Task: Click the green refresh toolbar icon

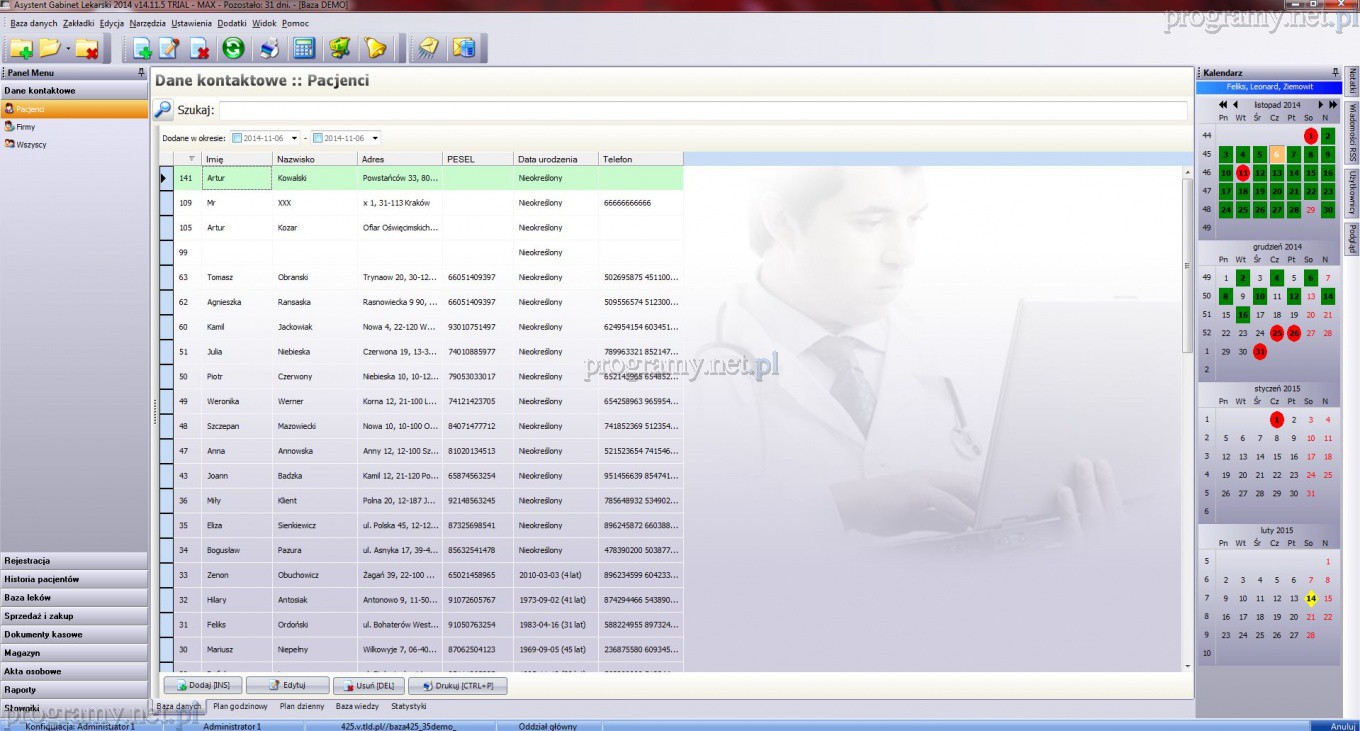Action: (233, 48)
